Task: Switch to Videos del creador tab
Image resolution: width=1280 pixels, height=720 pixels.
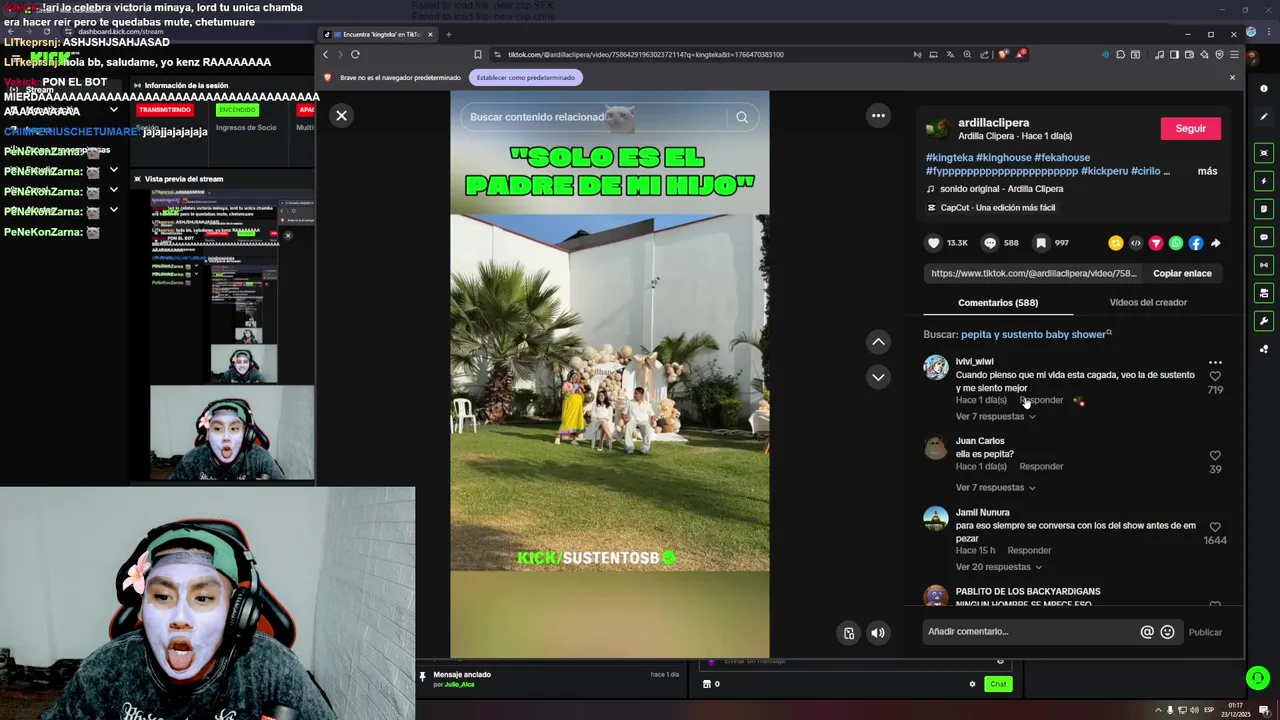Action: tap(1148, 302)
